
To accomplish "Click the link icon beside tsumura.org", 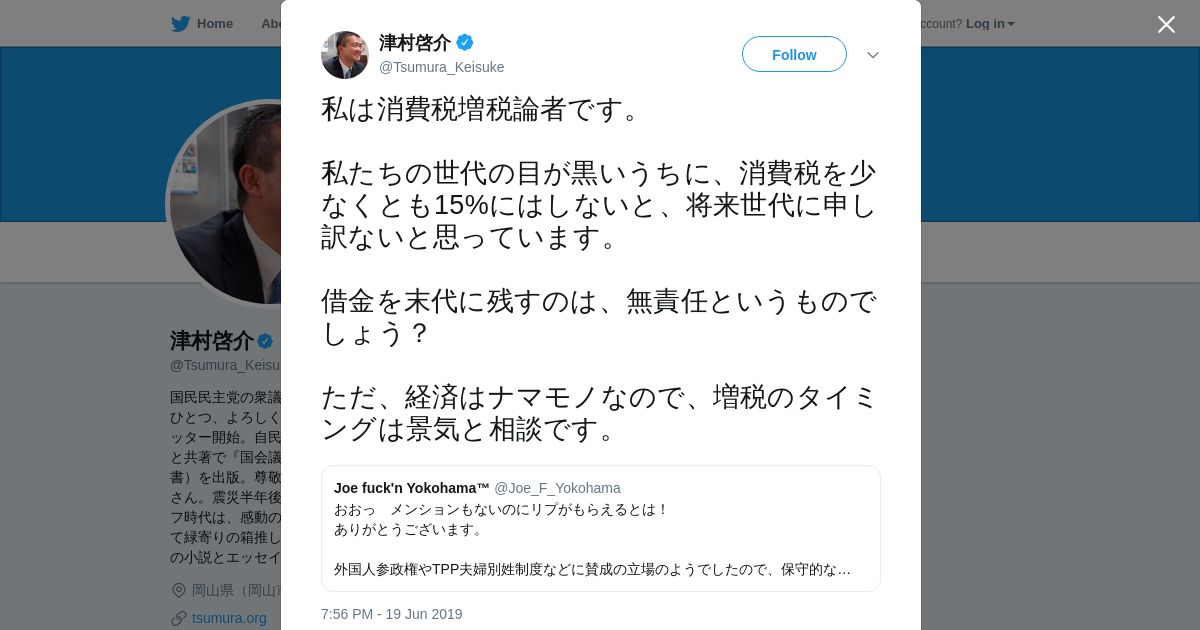I will (x=179, y=618).
